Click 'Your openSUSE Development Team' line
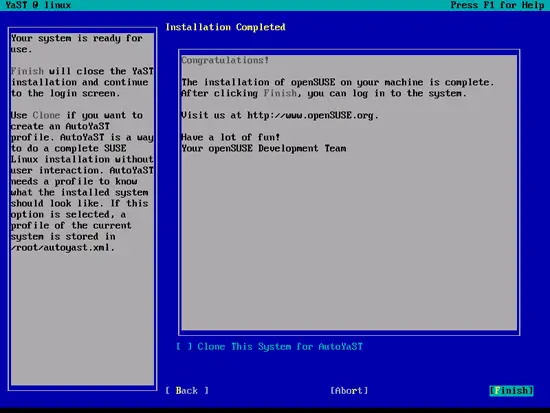The height and width of the screenshot is (413, 550). click(264, 148)
